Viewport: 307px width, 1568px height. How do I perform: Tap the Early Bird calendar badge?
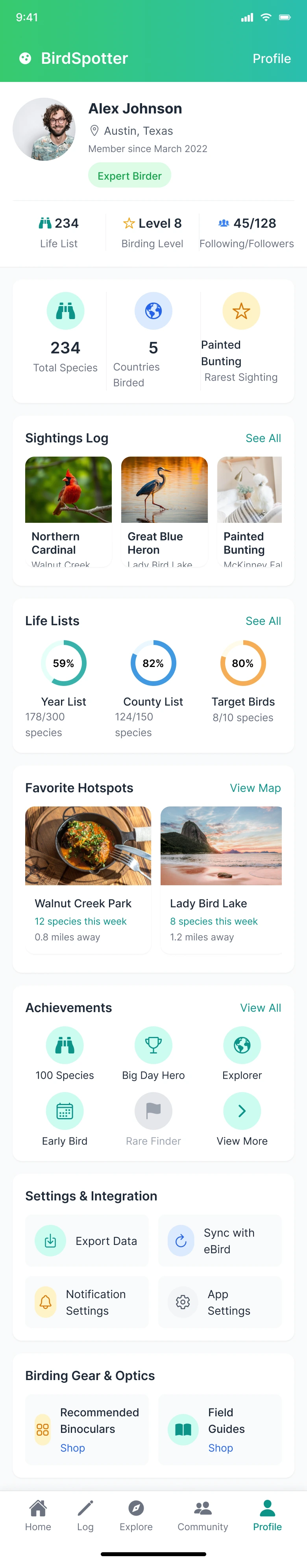pos(65,1110)
